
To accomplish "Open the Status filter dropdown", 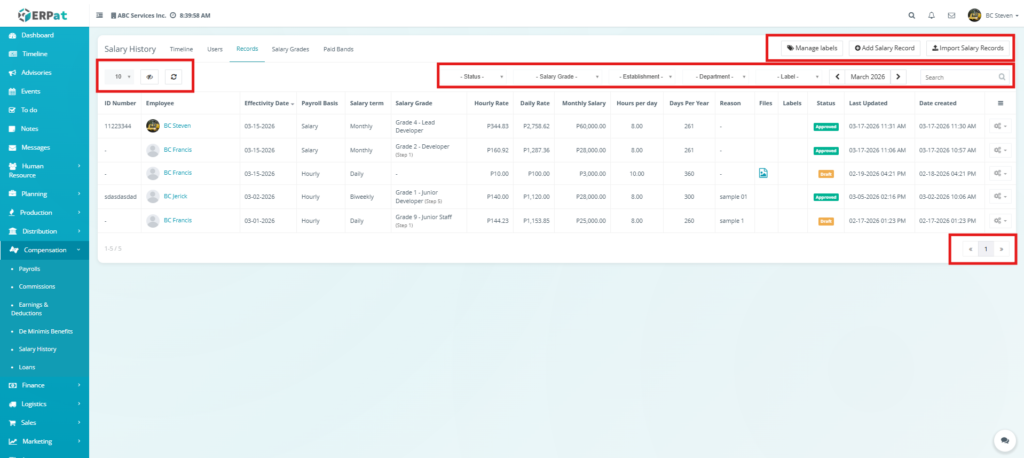I will pos(474,76).
